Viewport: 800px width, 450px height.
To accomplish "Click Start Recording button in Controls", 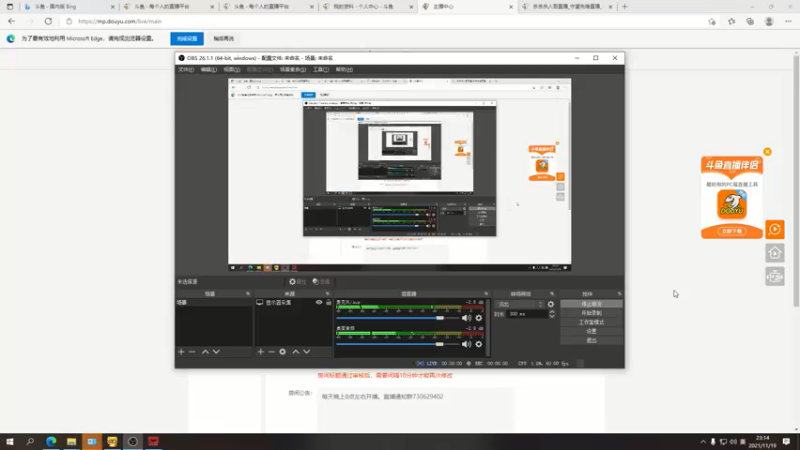I will click(591, 313).
